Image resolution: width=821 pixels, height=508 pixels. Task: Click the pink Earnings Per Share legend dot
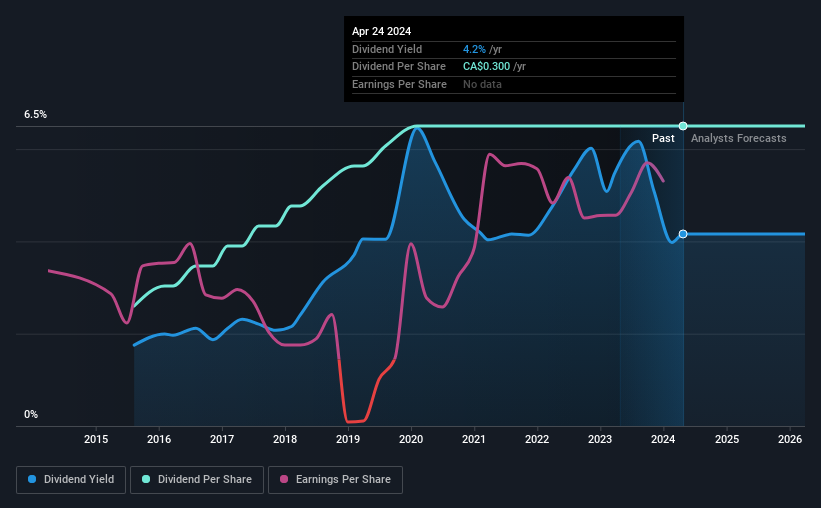point(284,479)
